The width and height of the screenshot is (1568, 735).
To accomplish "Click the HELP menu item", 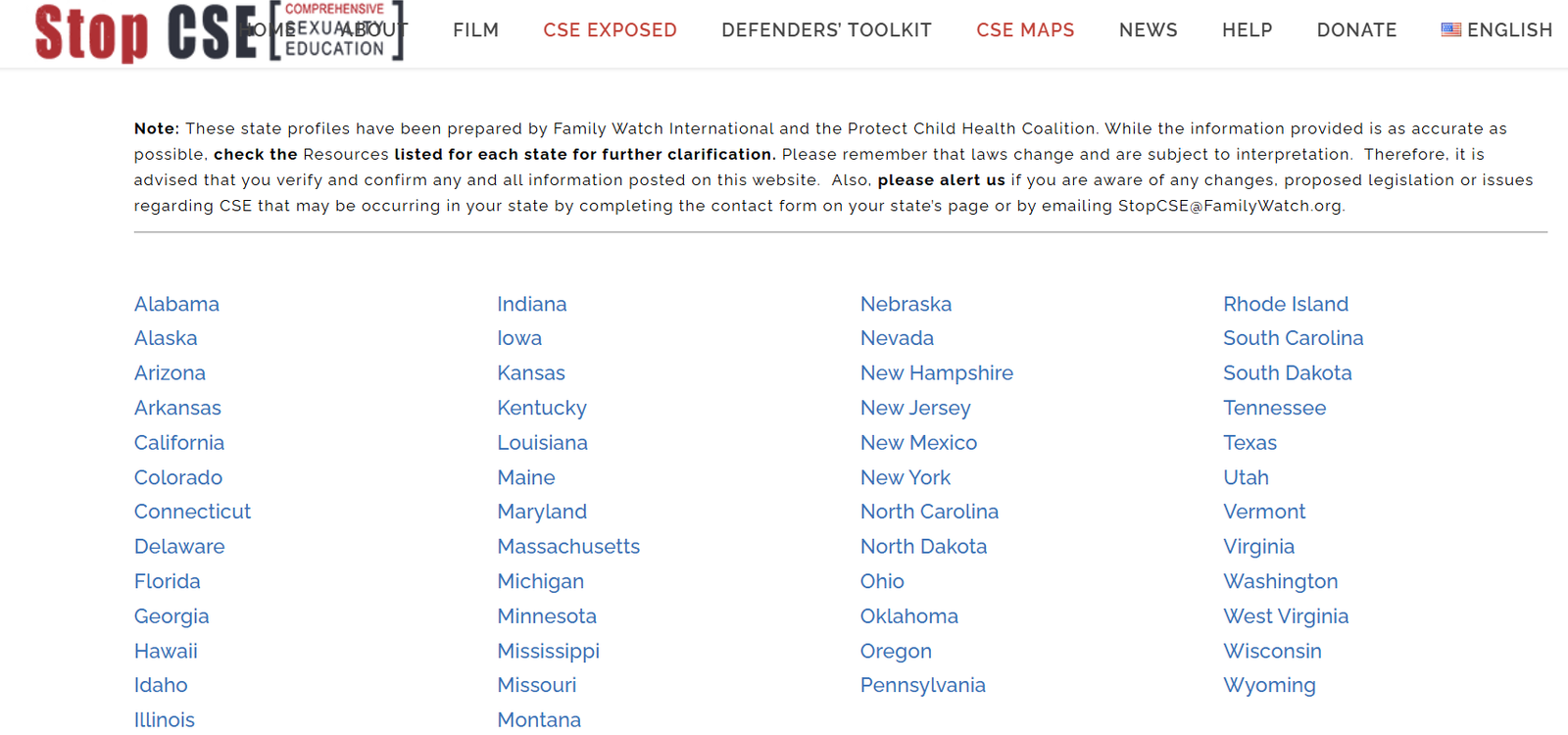I will point(1247,30).
